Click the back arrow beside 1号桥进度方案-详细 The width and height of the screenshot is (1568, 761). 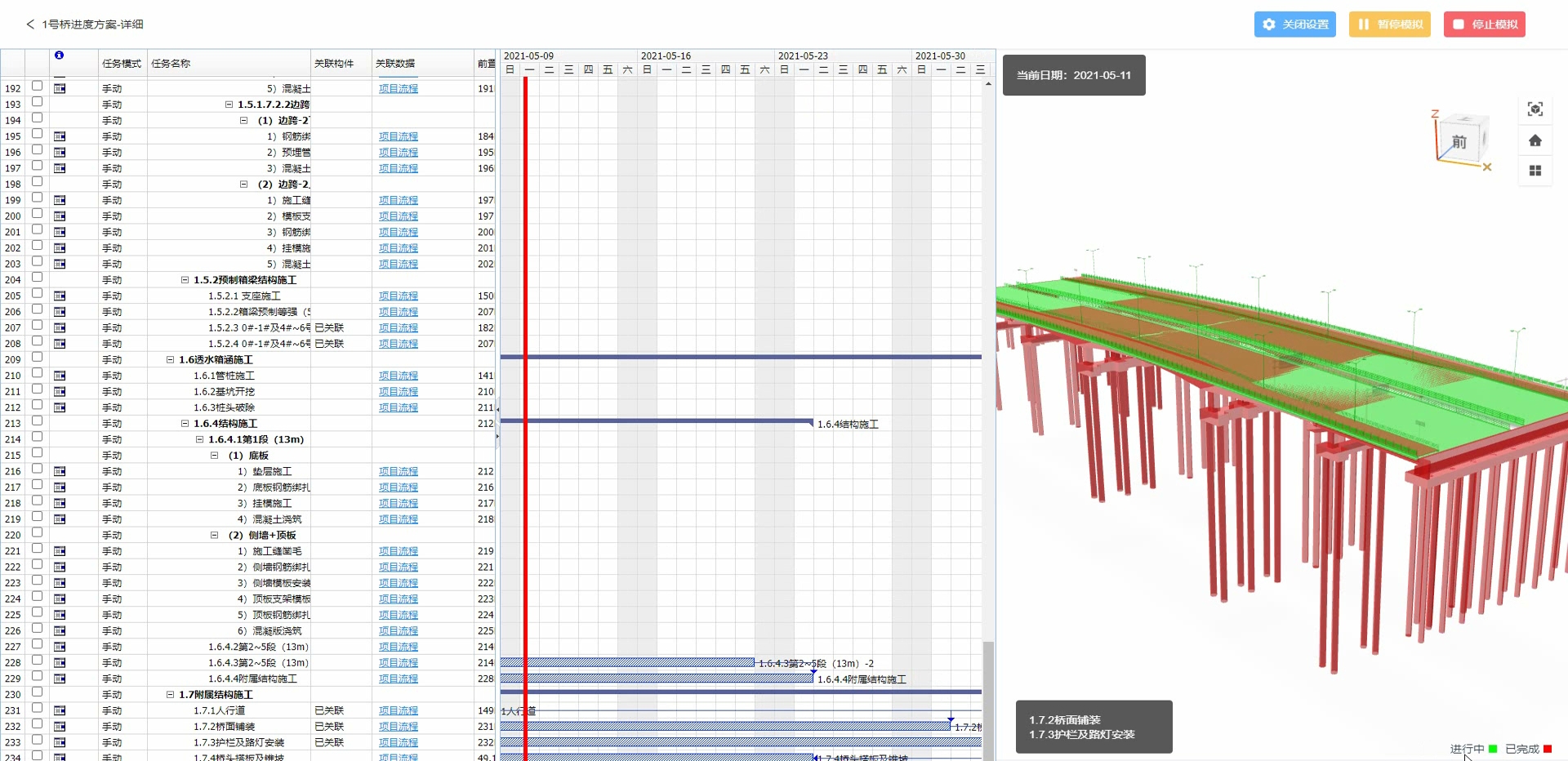click(30, 24)
